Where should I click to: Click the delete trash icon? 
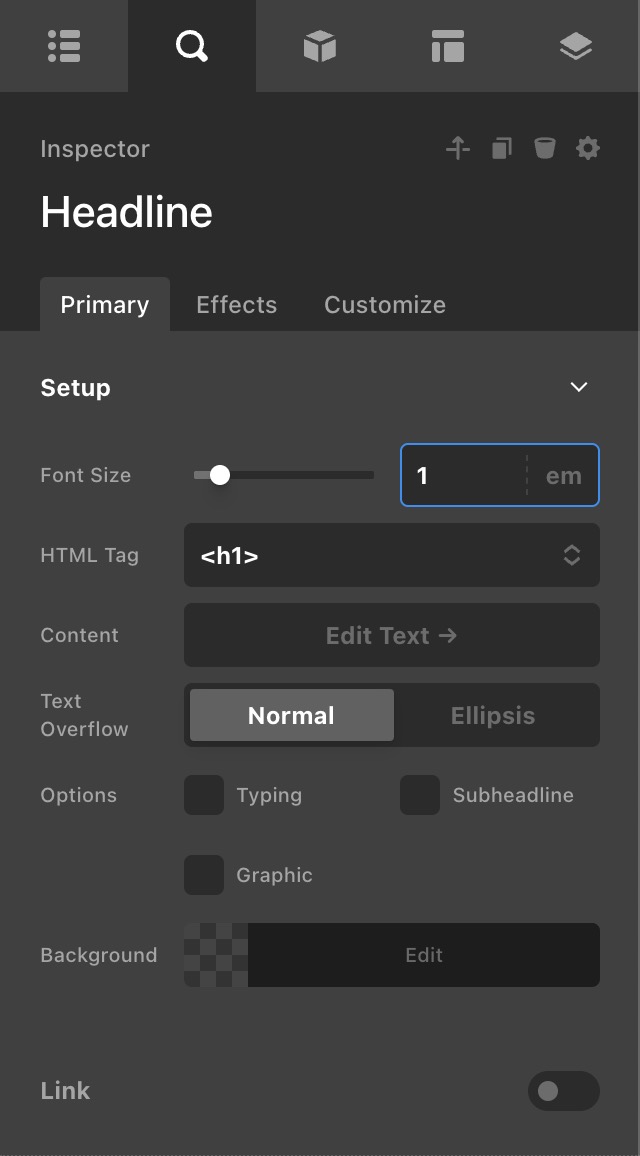[544, 149]
